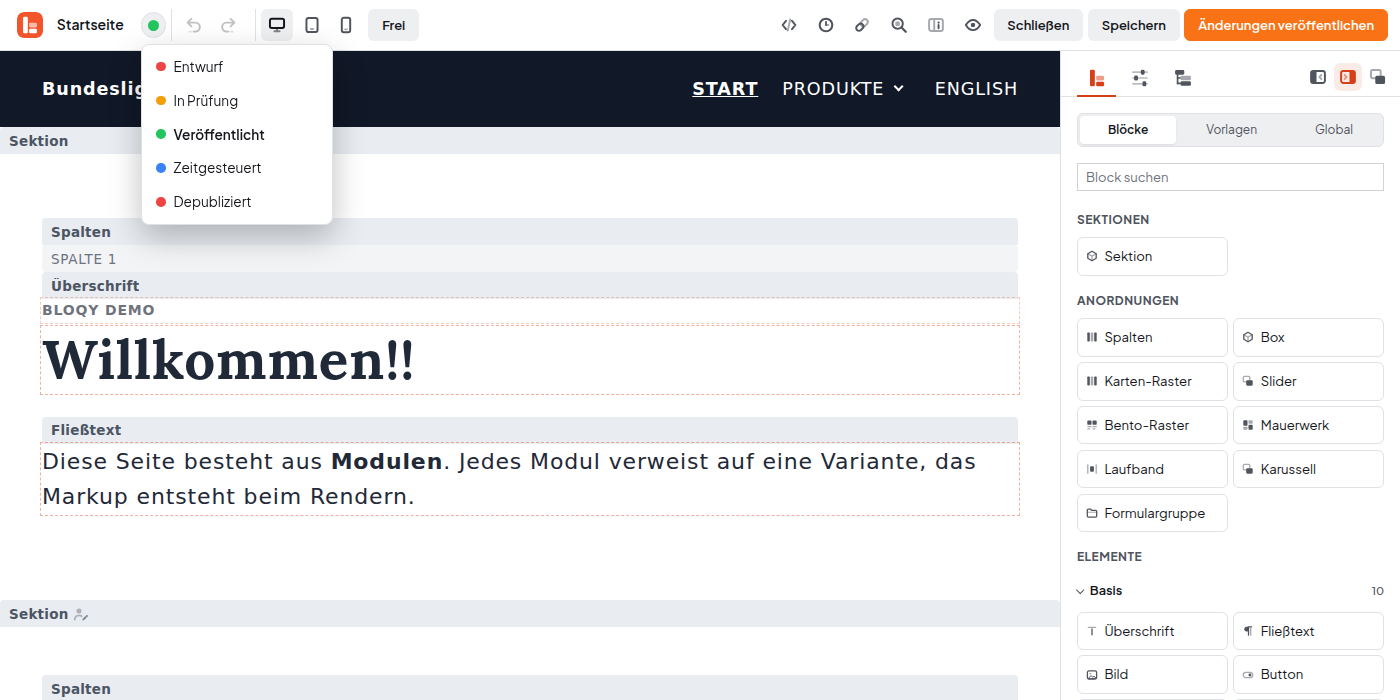Add the Formulargruppe block
Image resolution: width=1400 pixels, height=700 pixels.
pyautogui.click(x=1152, y=513)
